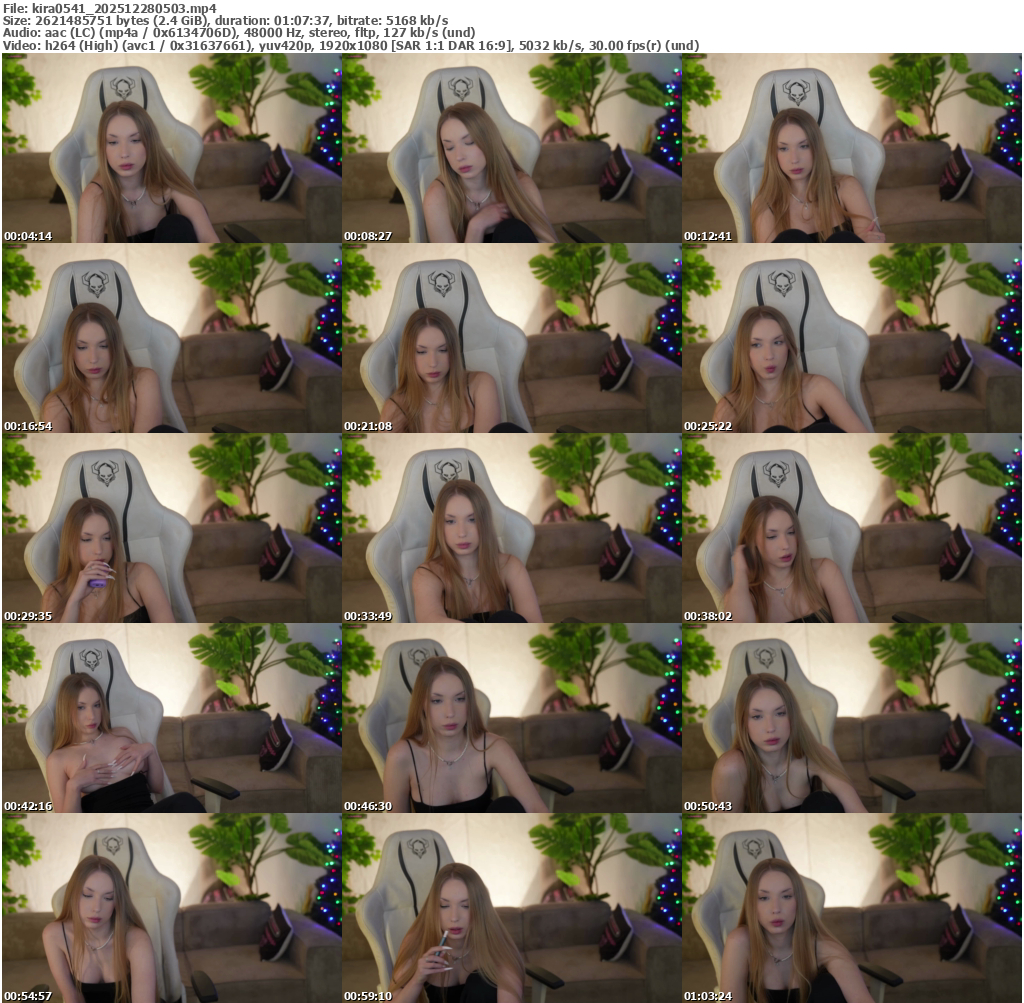Select the Video h264 codec info line

coord(351,45)
